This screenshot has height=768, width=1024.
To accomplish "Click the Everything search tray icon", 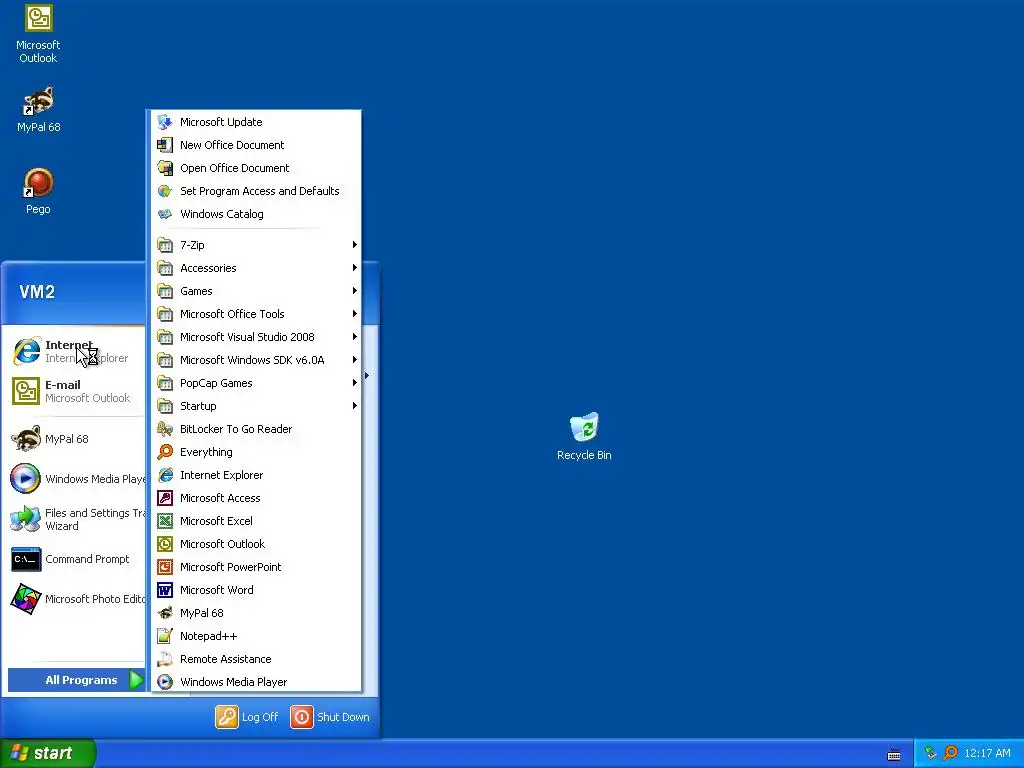I will [x=950, y=753].
